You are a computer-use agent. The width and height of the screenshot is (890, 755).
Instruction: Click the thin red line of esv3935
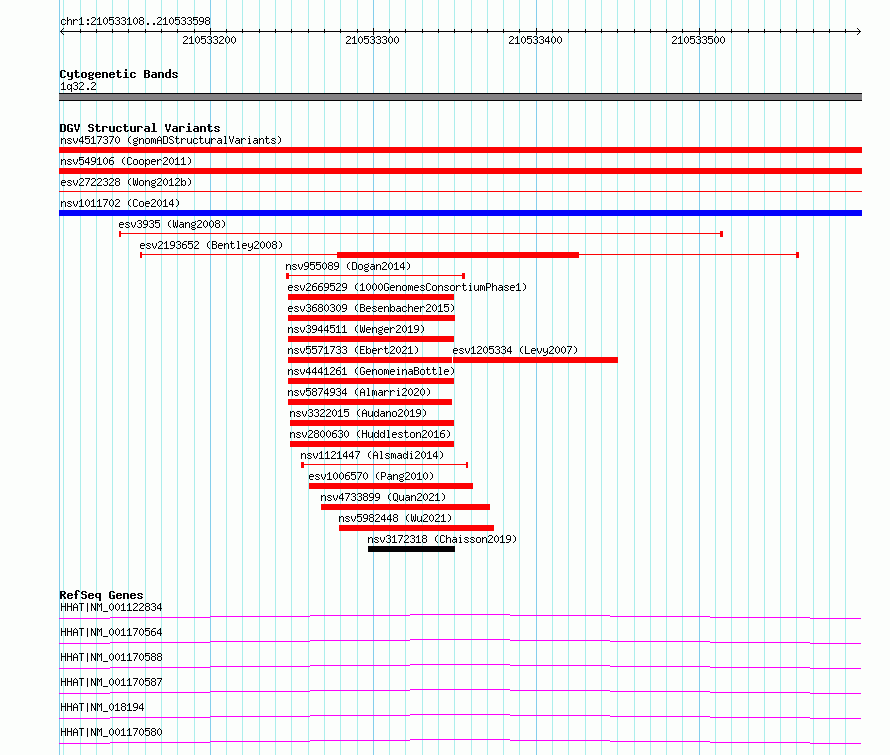(x=421, y=234)
